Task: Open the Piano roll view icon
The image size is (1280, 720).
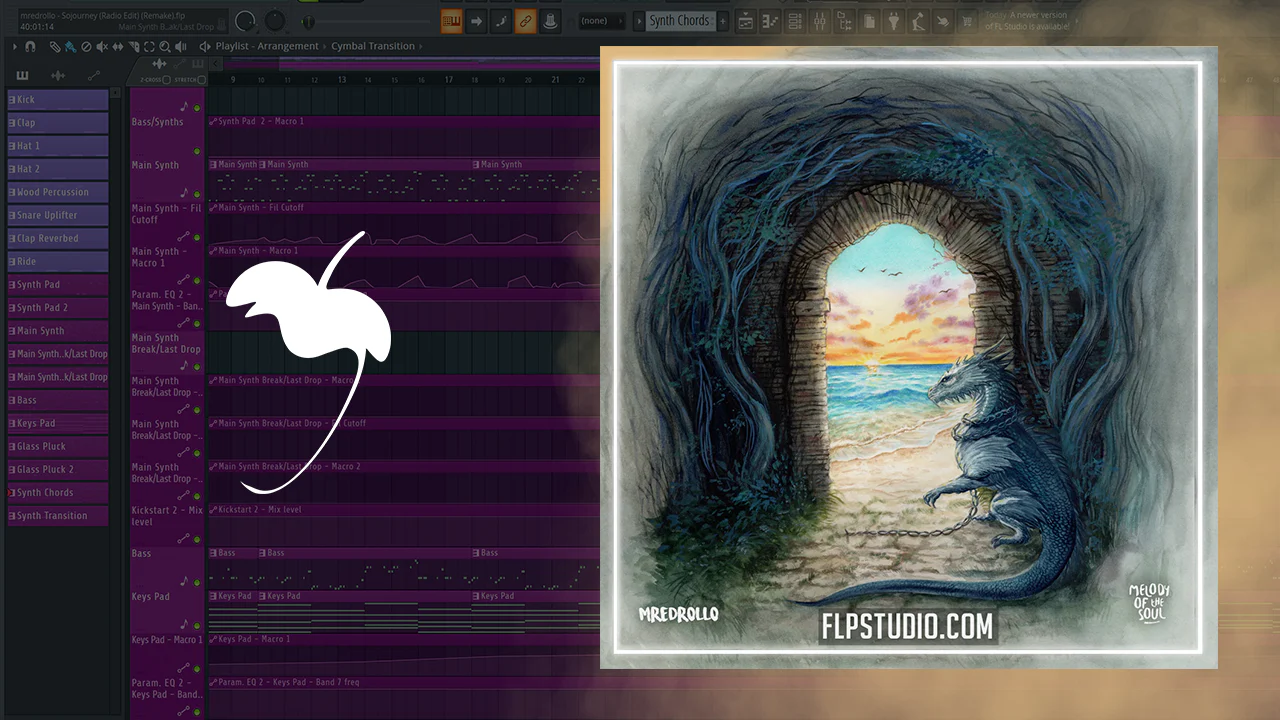Action: [x=770, y=20]
